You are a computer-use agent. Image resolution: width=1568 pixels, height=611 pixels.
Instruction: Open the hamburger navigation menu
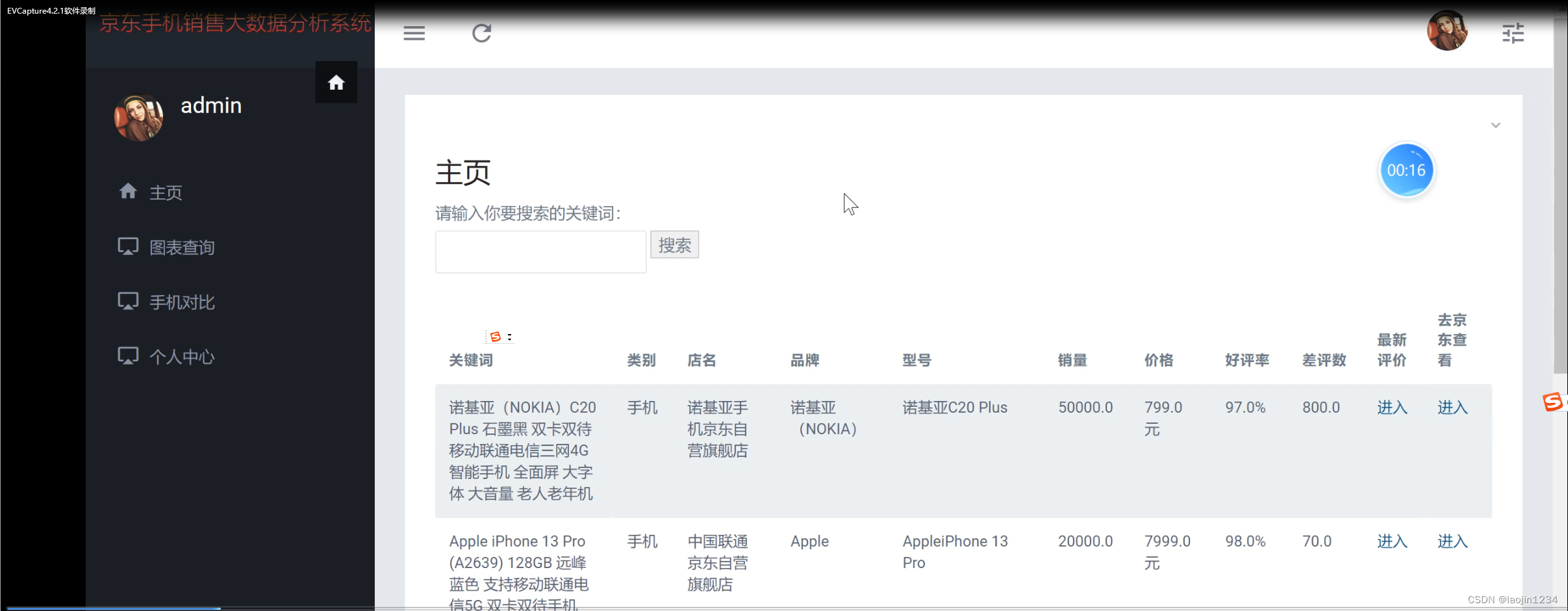414,32
